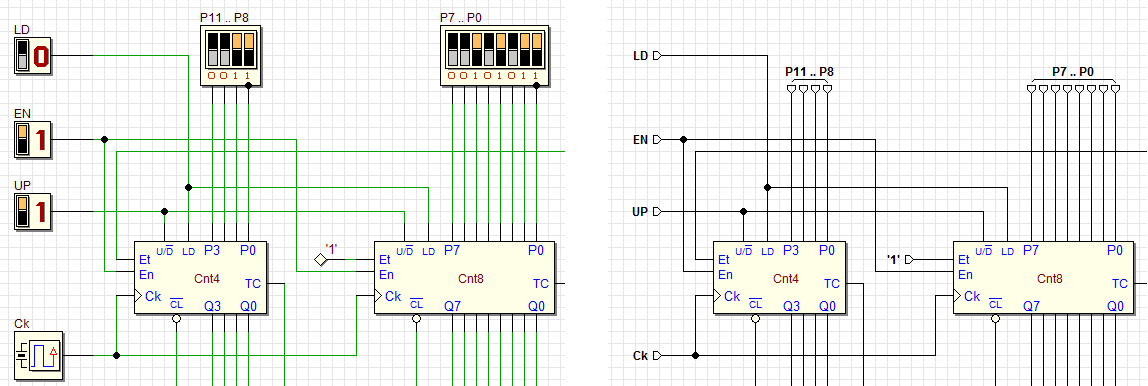The height and width of the screenshot is (386, 1148).
Task: Click the LD input port in black schematic
Action: coord(657,56)
